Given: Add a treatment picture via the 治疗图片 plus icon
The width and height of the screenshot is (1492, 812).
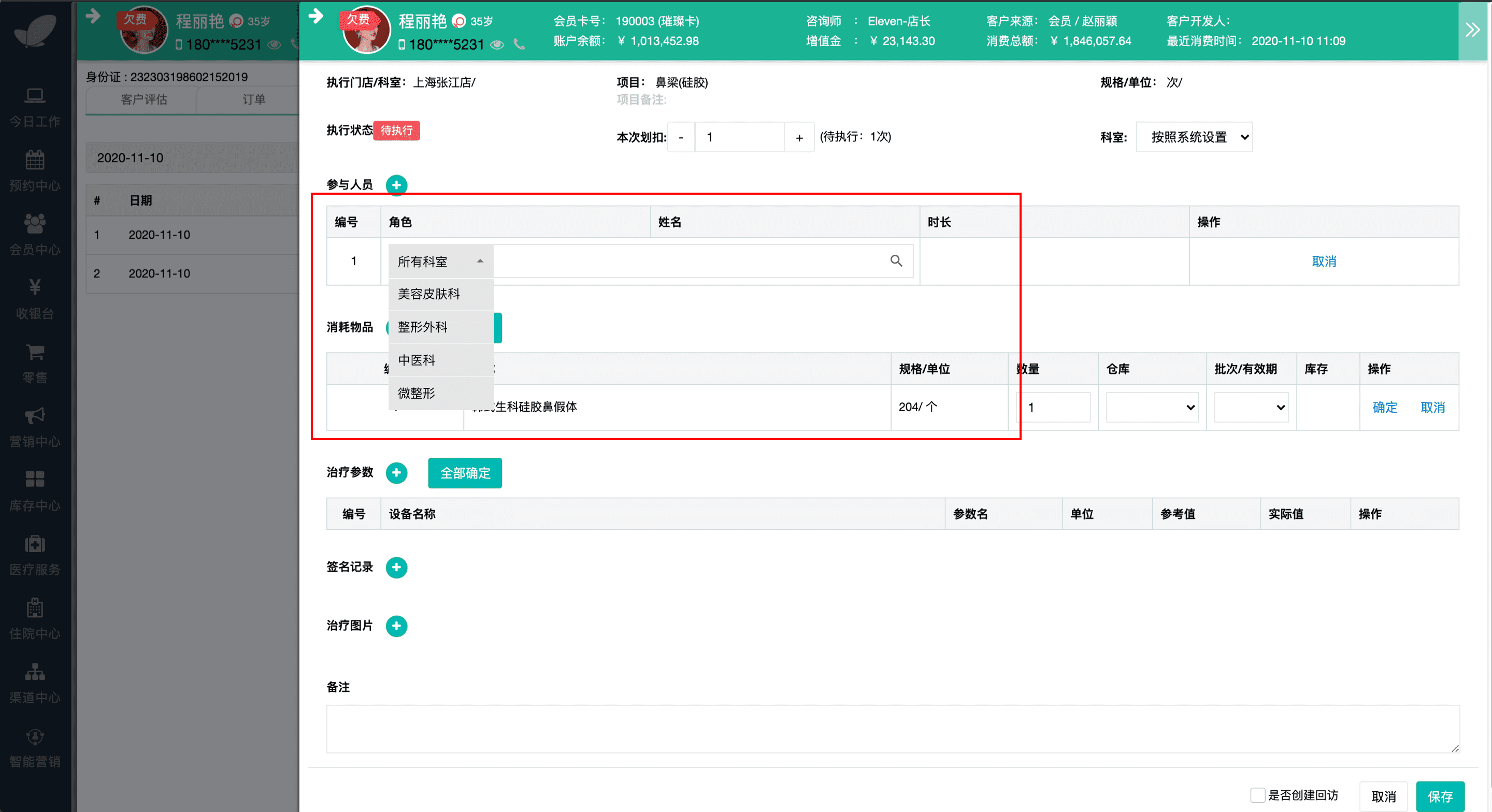Looking at the screenshot, I should click(x=396, y=626).
